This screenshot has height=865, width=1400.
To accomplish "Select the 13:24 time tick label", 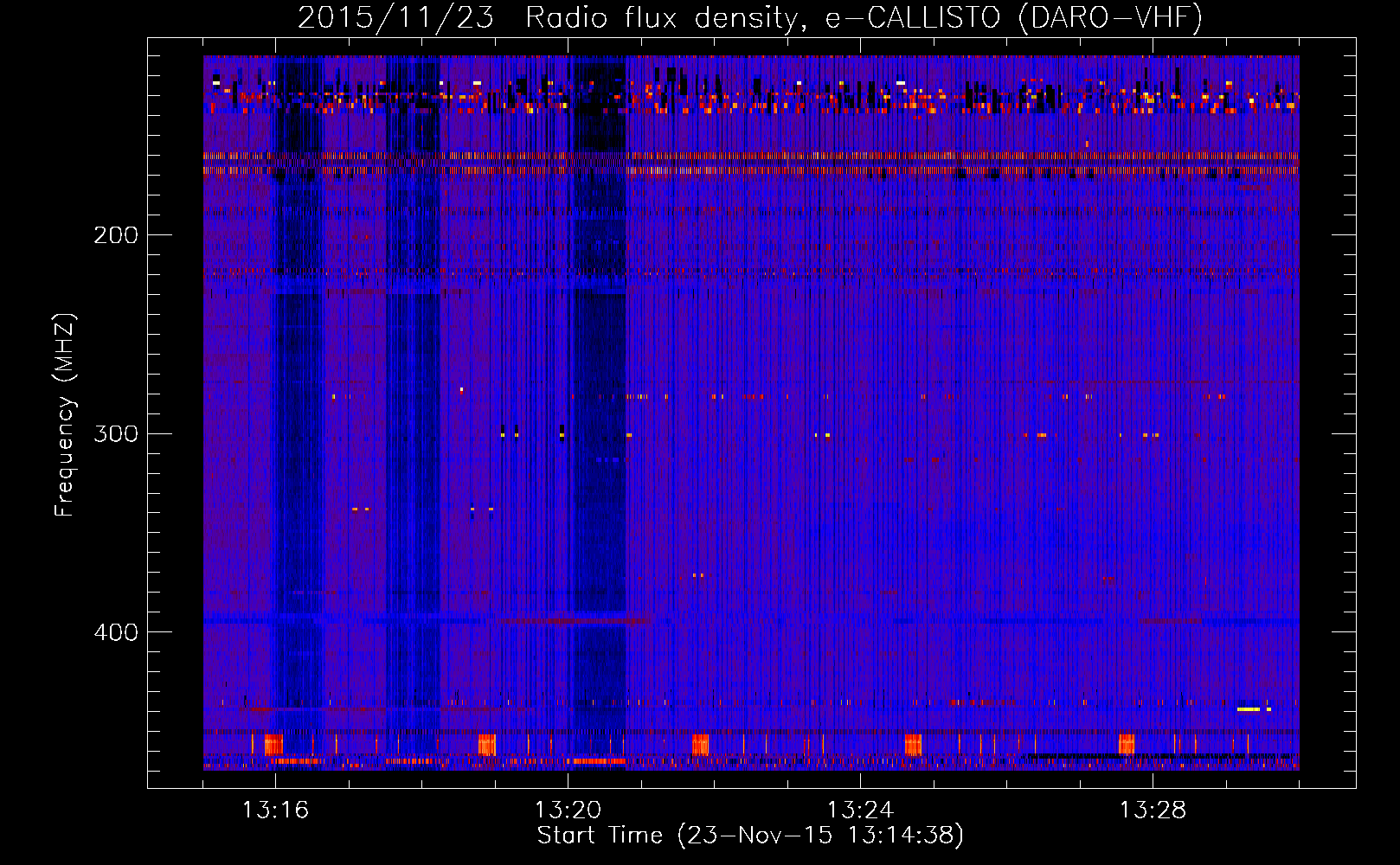I will pyautogui.click(x=860, y=811).
